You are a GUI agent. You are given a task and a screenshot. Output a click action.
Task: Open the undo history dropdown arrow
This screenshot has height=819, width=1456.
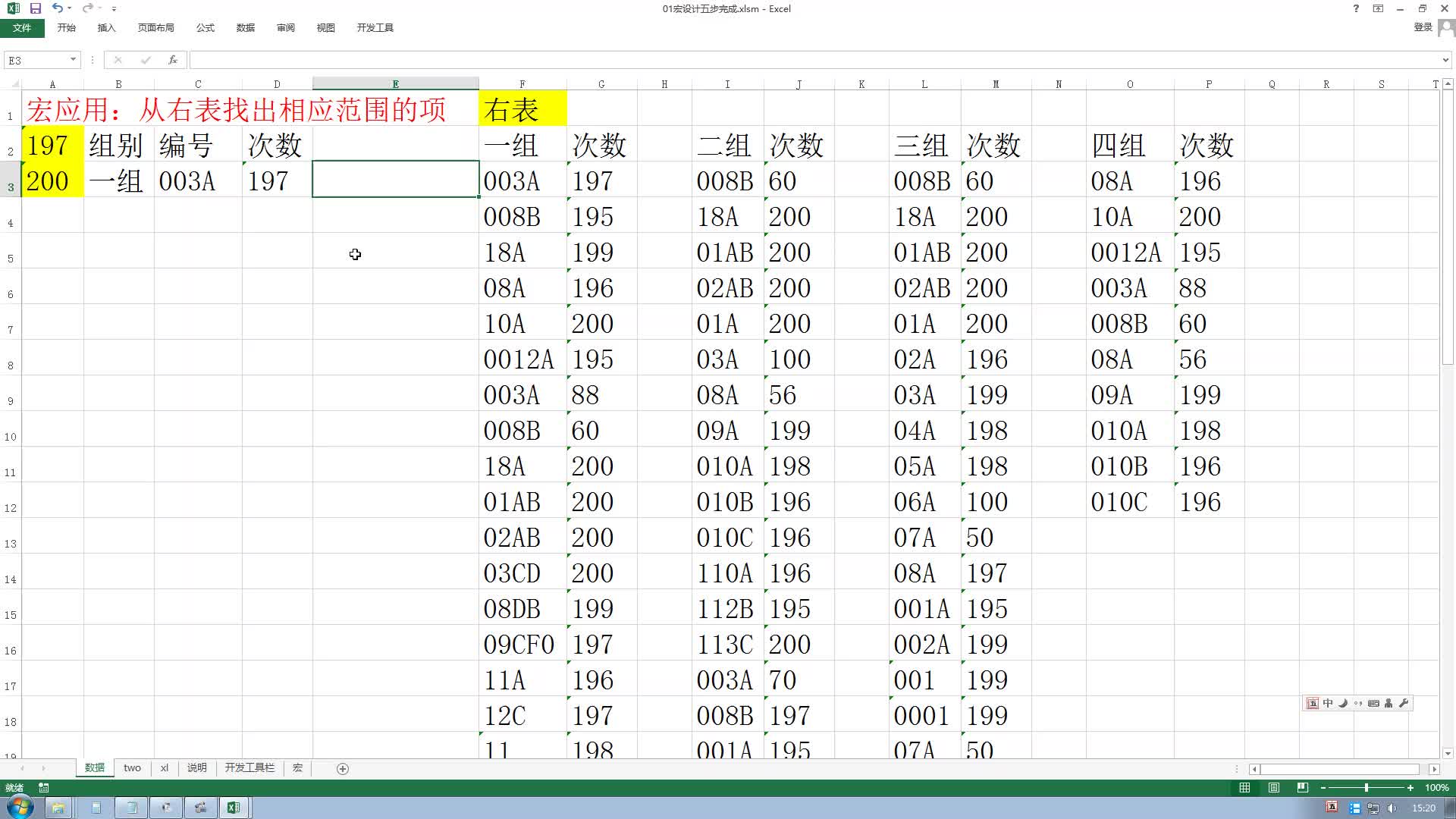[69, 8]
